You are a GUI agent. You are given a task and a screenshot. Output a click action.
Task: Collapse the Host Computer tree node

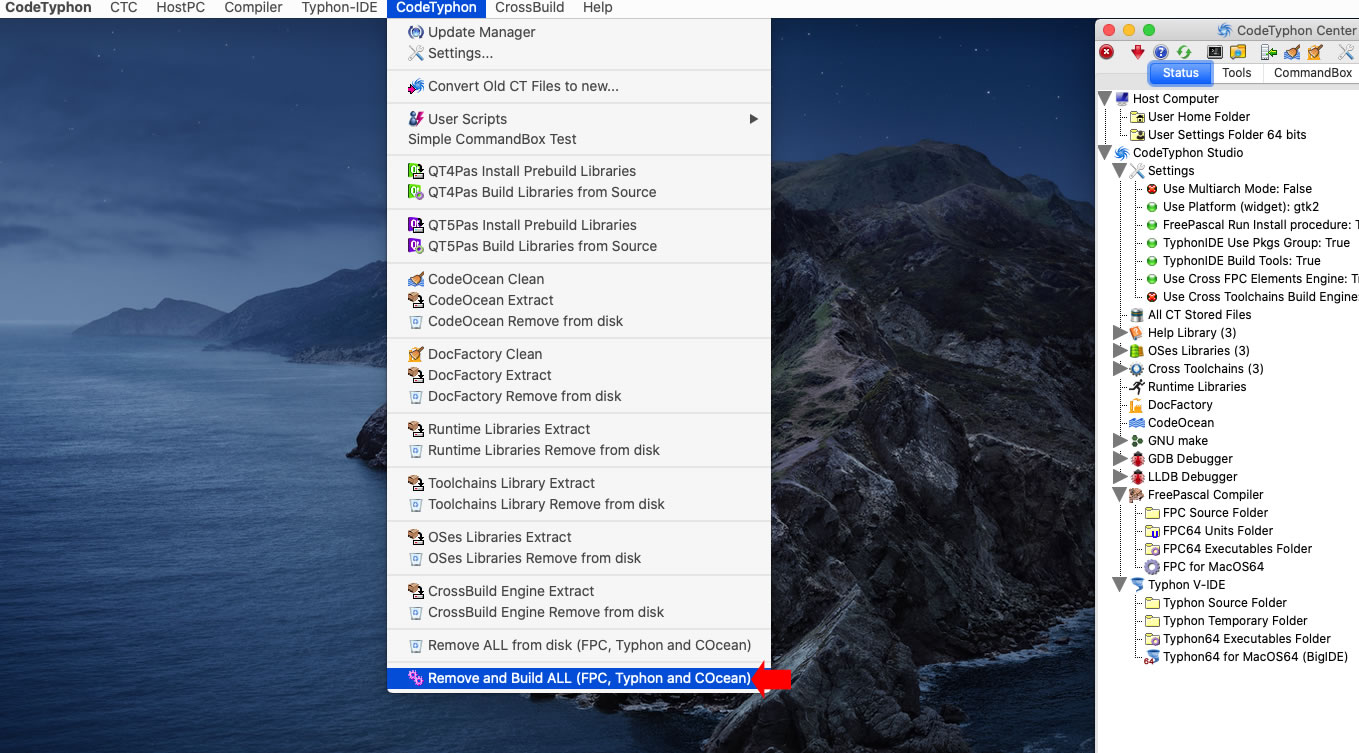[x=1105, y=99]
